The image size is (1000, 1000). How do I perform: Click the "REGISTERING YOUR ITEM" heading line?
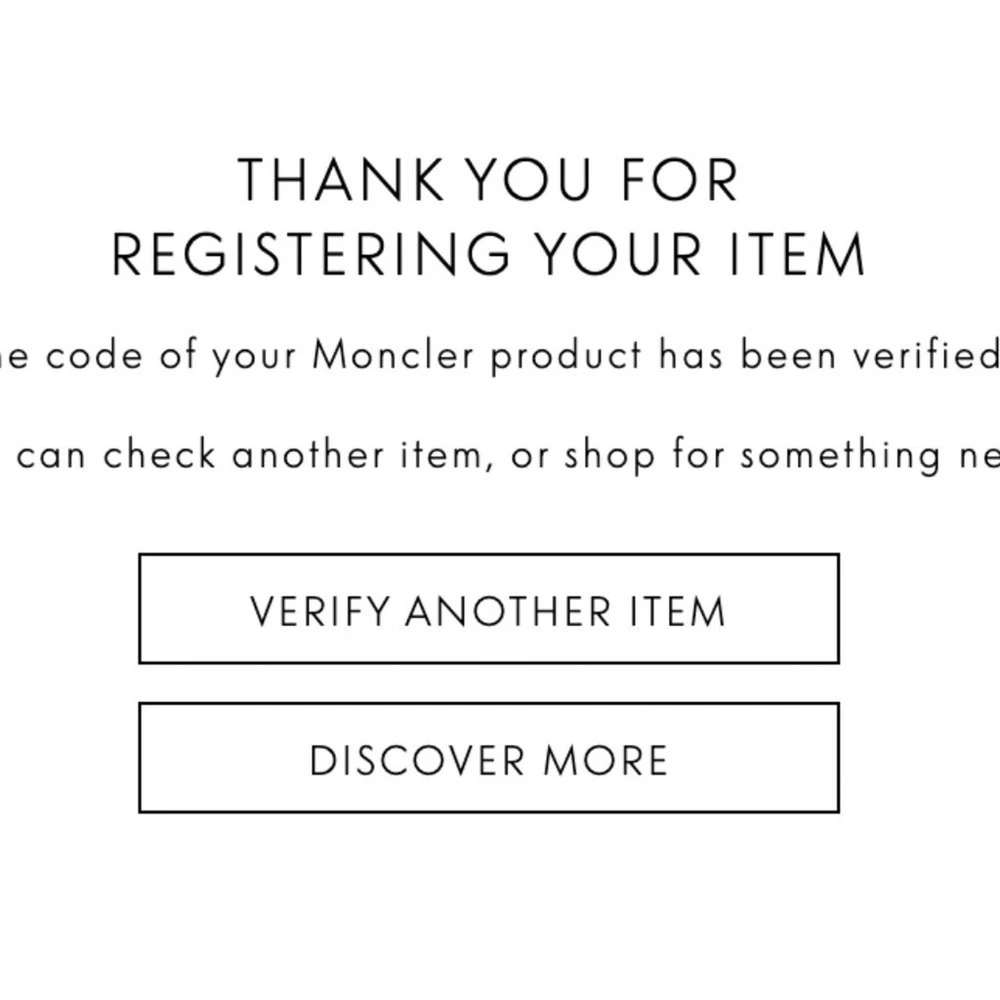click(488, 255)
